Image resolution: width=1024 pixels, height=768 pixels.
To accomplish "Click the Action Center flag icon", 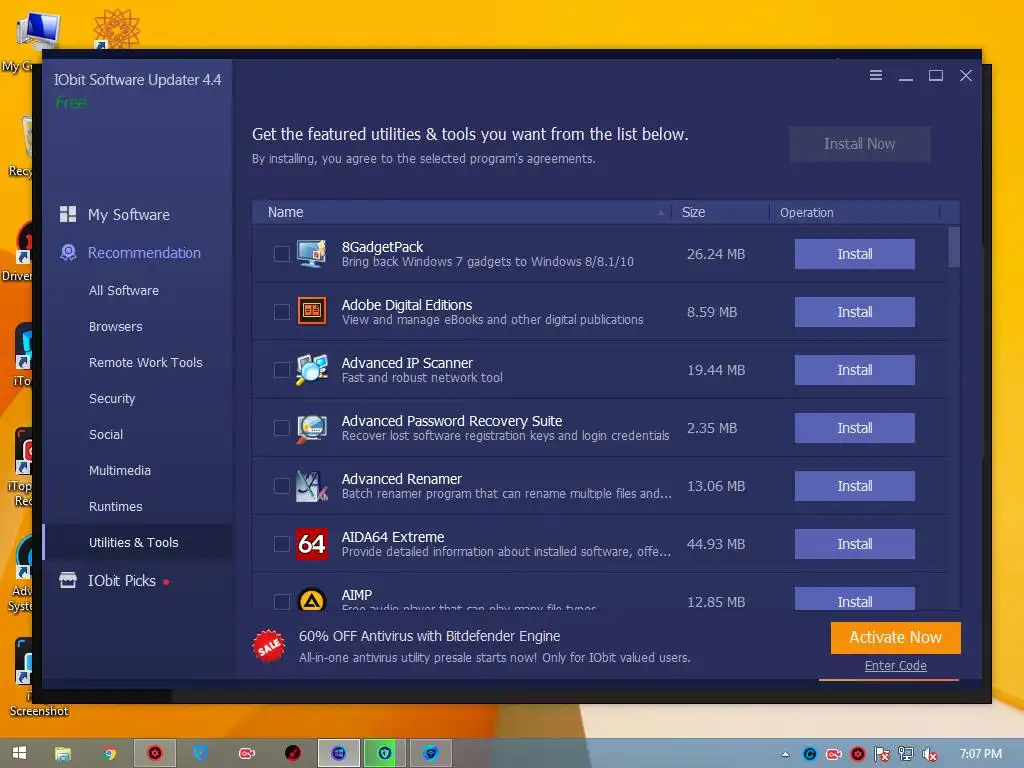I will [882, 754].
